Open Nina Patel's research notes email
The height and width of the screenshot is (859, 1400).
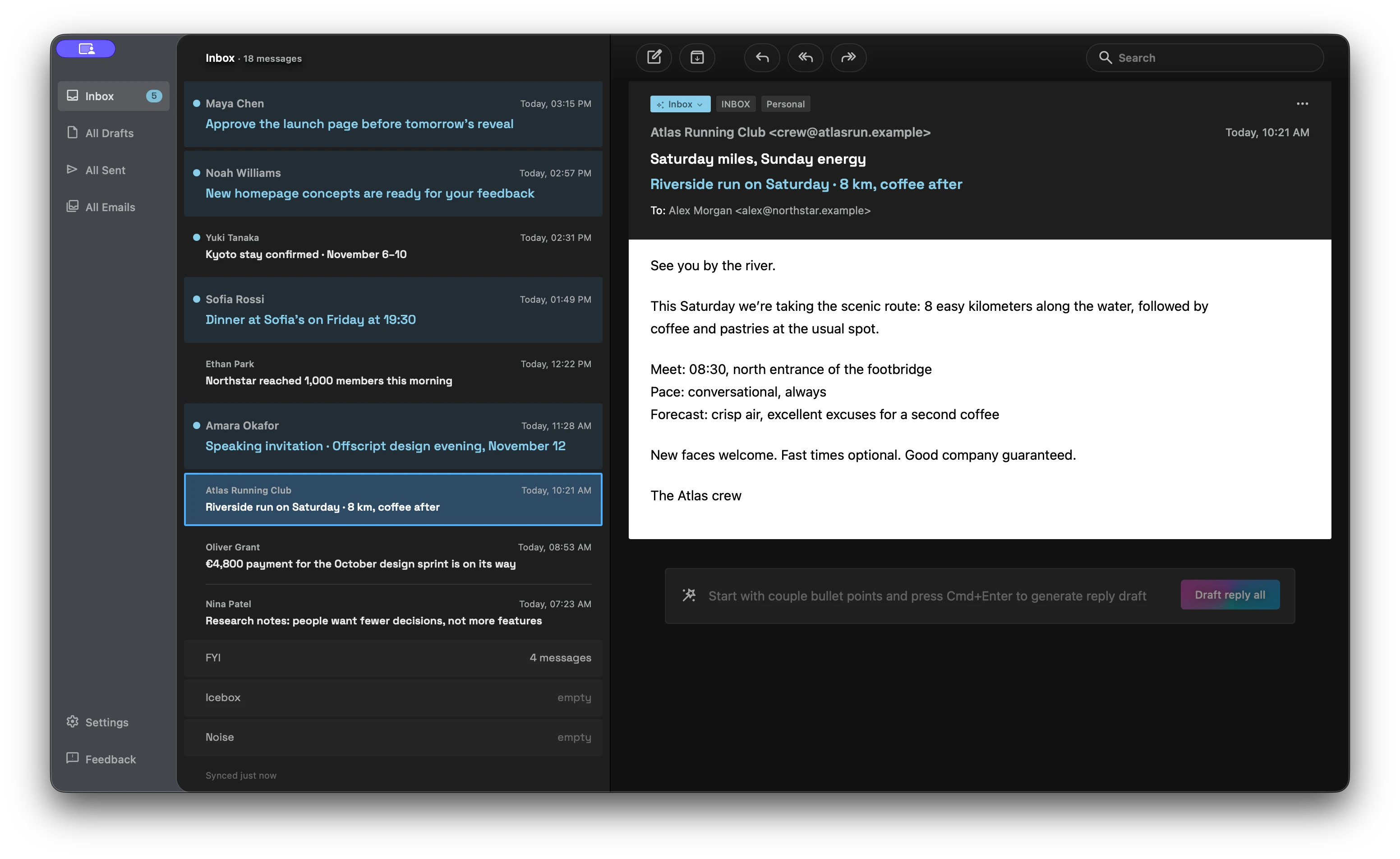pos(393,612)
